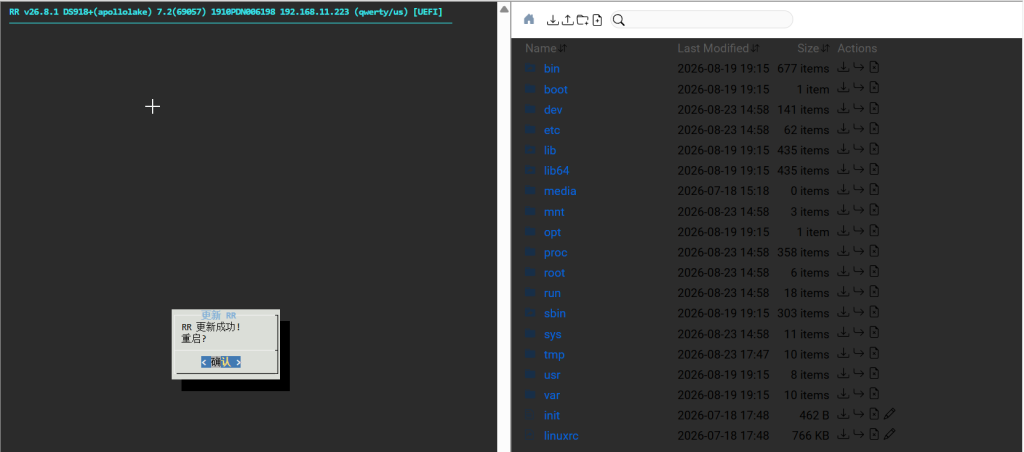Download the etc folder
Image resolution: width=1024 pixels, height=452 pixels.
(844, 129)
